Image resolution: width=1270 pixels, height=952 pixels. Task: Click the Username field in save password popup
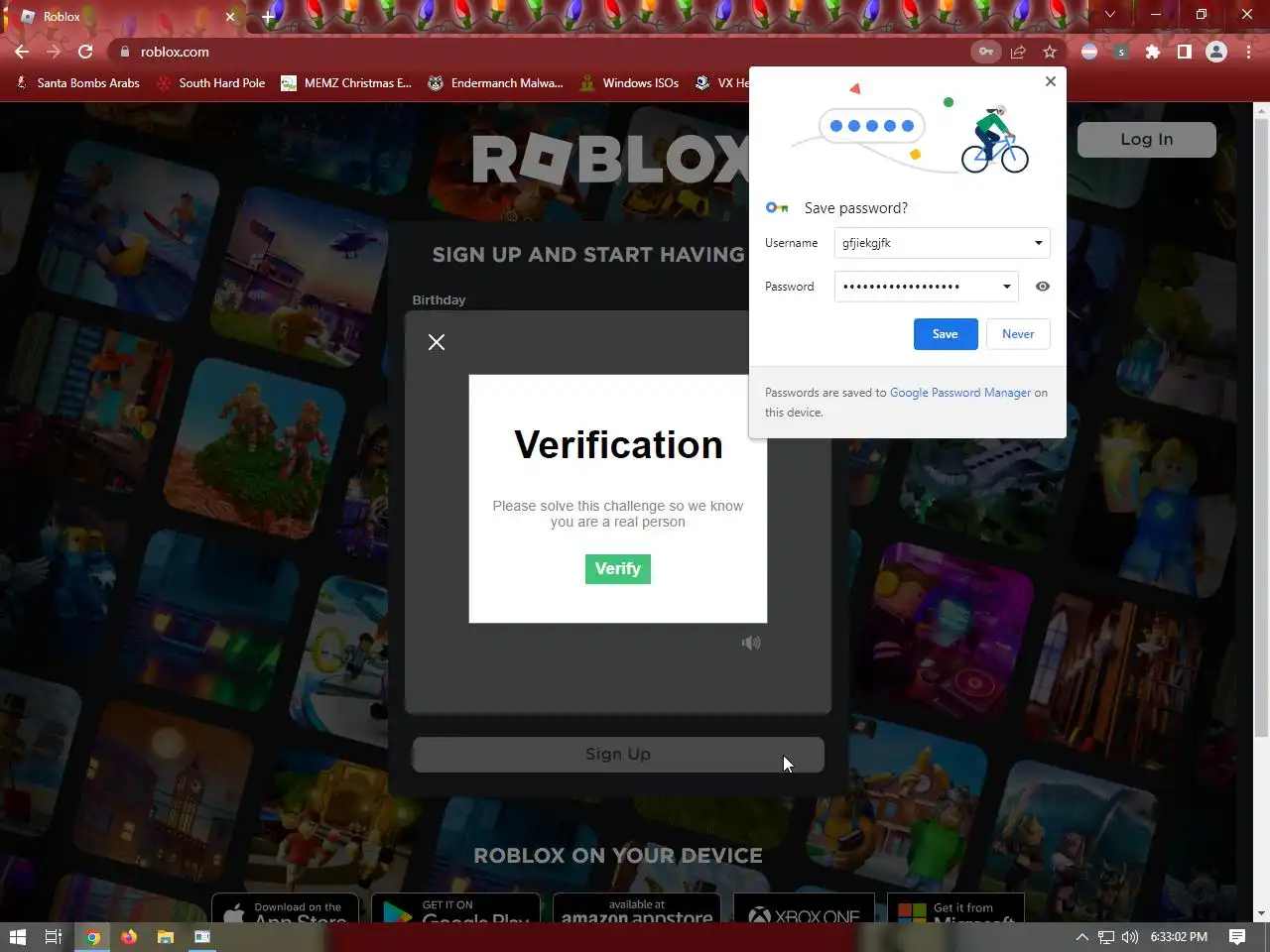tap(942, 243)
